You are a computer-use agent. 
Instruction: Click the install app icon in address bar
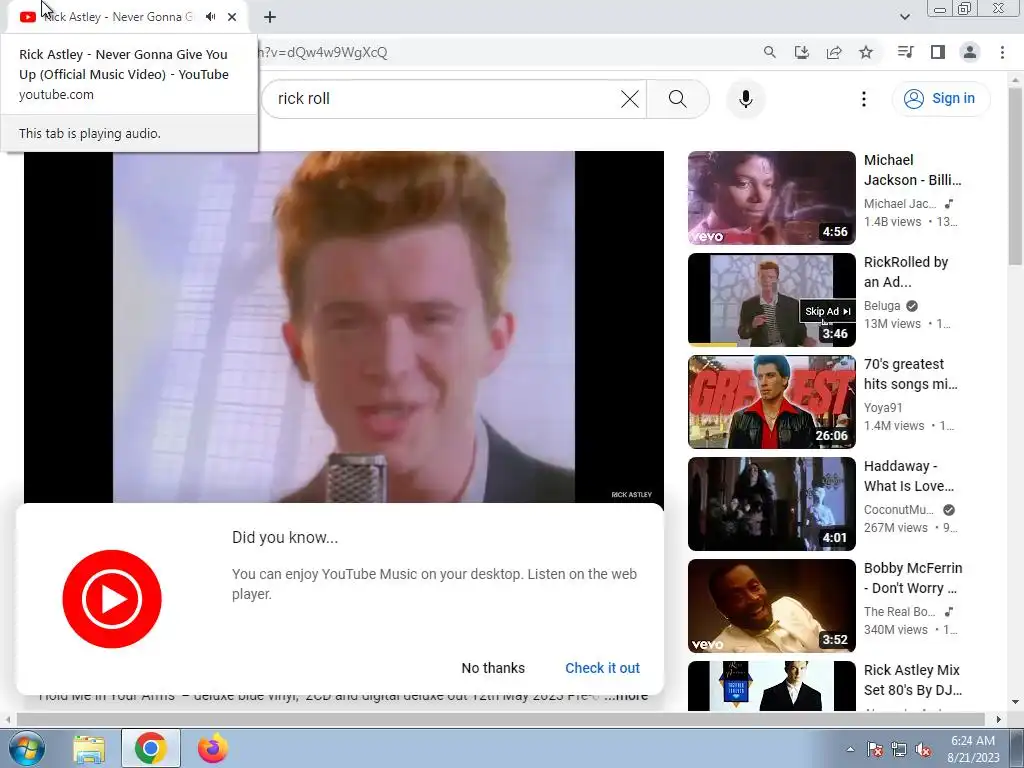[x=802, y=52]
